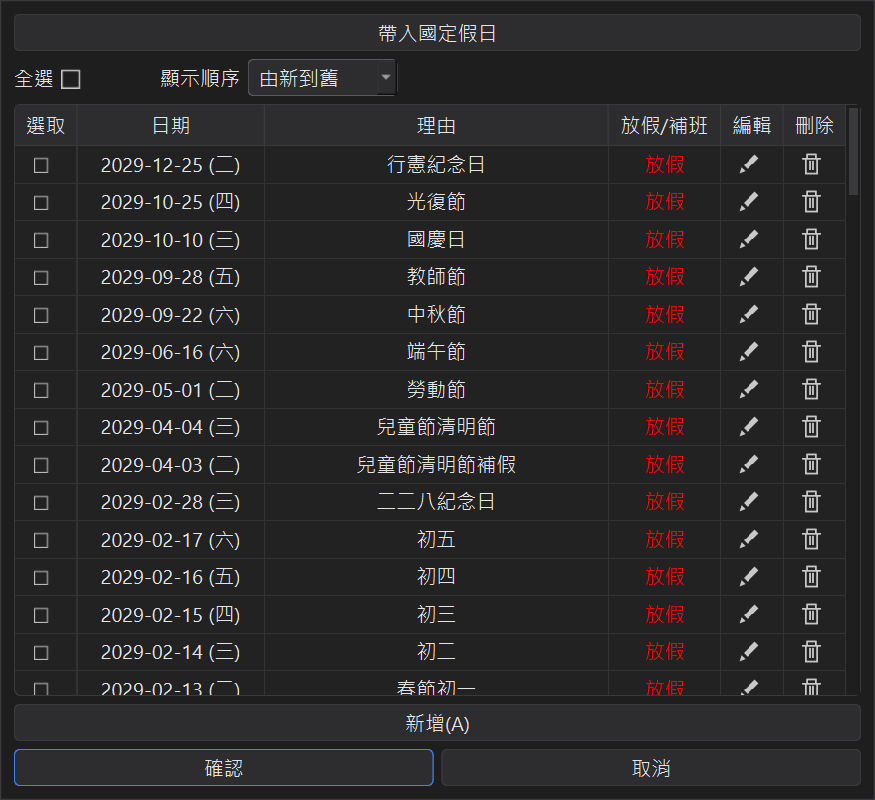This screenshot has width=875, height=800.
Task: Edit the 教師節 holiday
Action: [749, 277]
